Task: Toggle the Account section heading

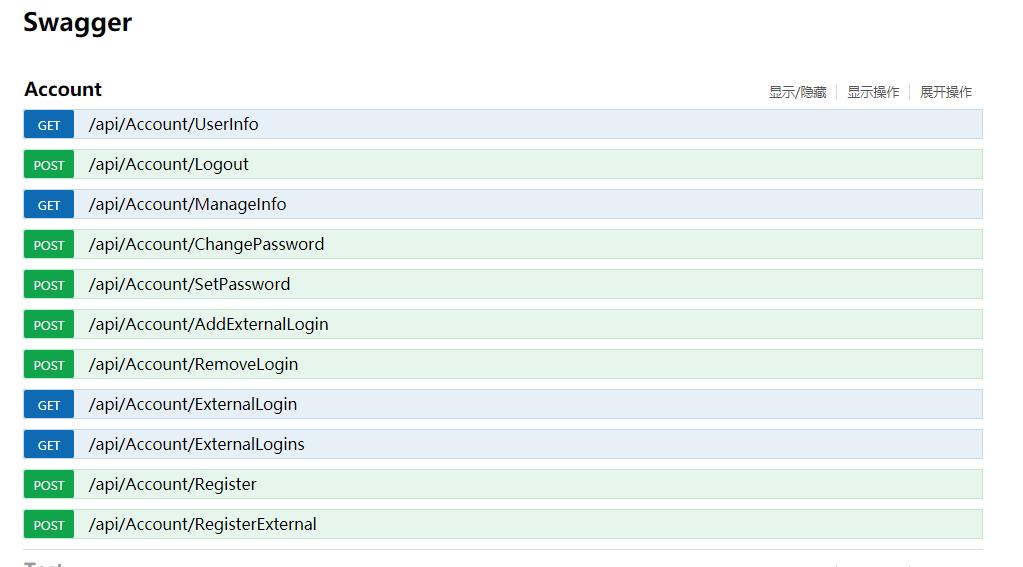Action: 63,89
